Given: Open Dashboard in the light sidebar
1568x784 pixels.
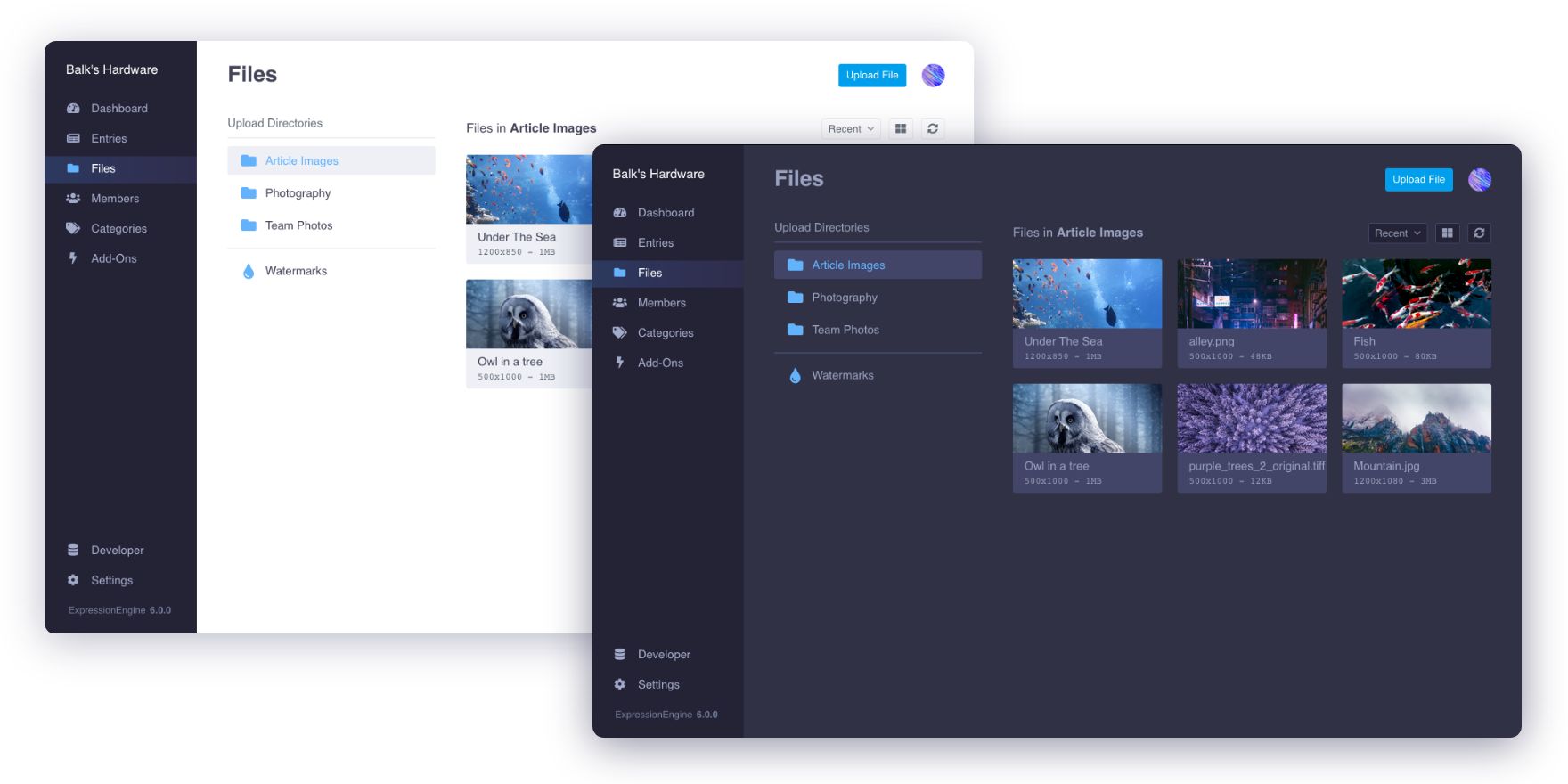Looking at the screenshot, I should pos(118,109).
